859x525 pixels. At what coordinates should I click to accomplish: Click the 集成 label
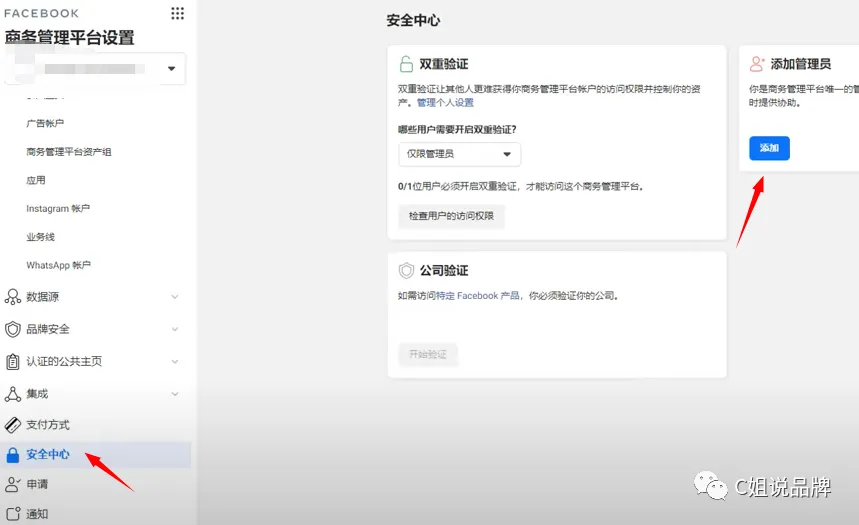[x=37, y=393]
